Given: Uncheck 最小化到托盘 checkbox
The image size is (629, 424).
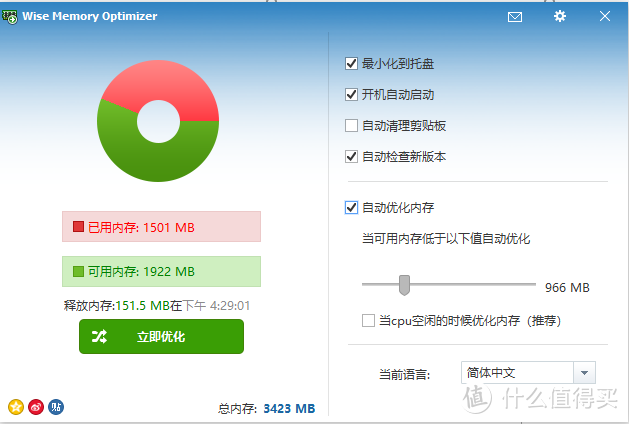Looking at the screenshot, I should [351, 63].
